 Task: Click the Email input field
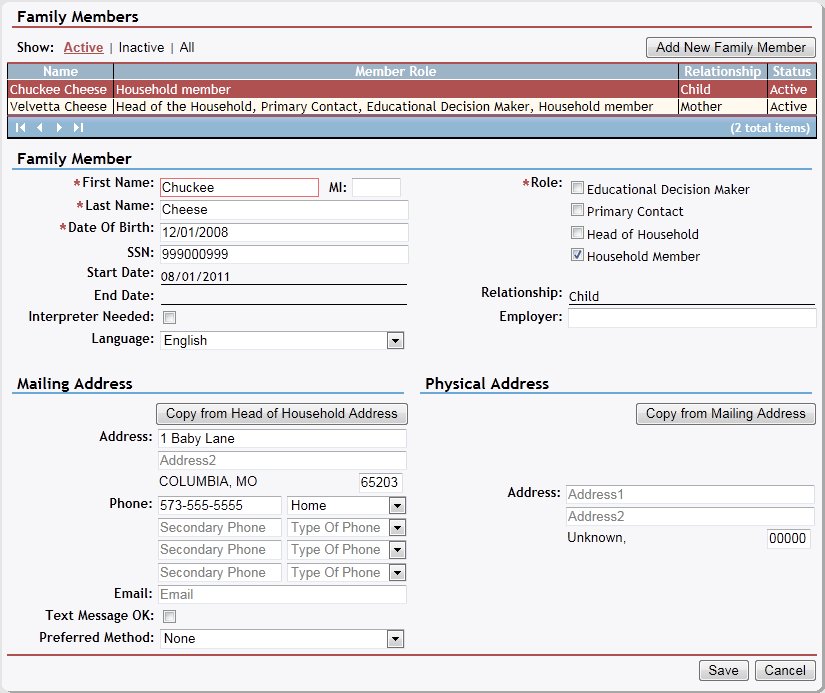(283, 594)
